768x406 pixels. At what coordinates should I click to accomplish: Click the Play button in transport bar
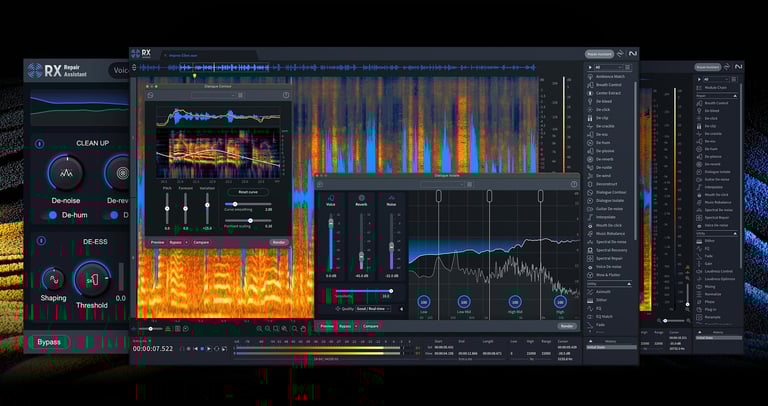pyautogui.click(x=209, y=349)
